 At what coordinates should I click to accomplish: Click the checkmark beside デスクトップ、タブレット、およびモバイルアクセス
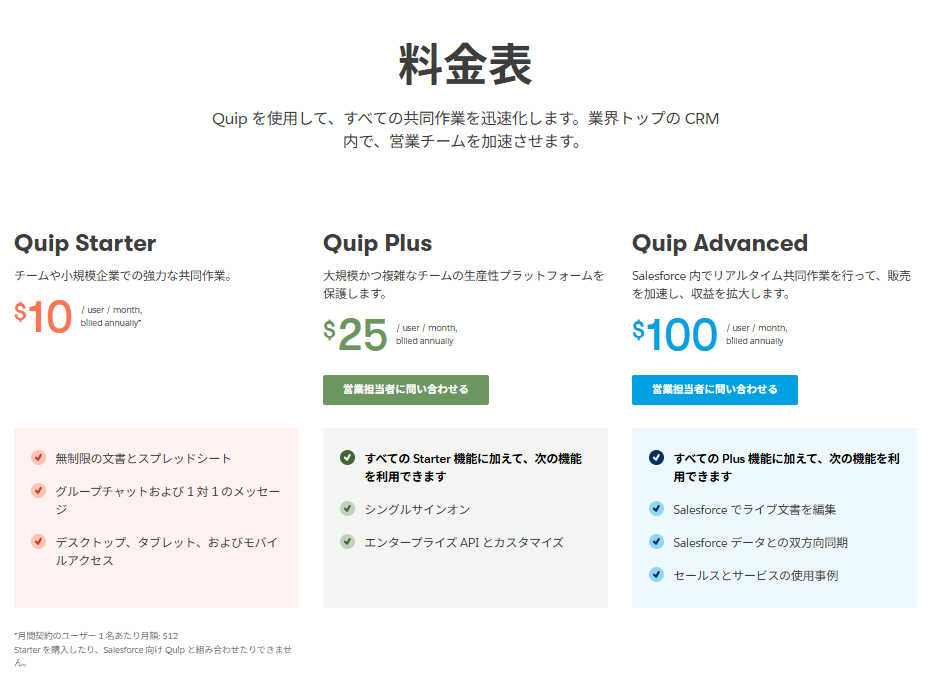click(x=40, y=543)
